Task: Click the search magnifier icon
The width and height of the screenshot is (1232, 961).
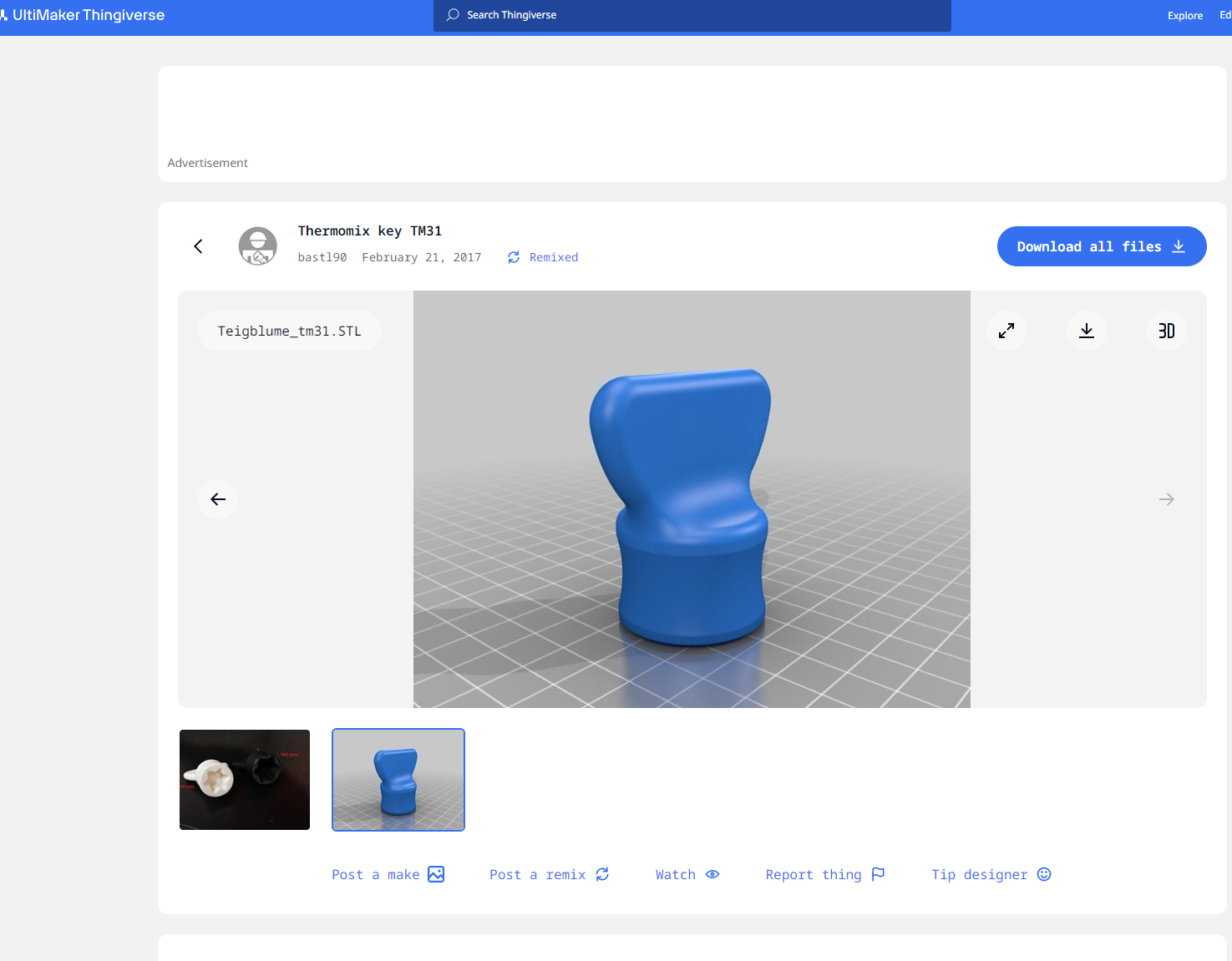Action: [x=453, y=15]
